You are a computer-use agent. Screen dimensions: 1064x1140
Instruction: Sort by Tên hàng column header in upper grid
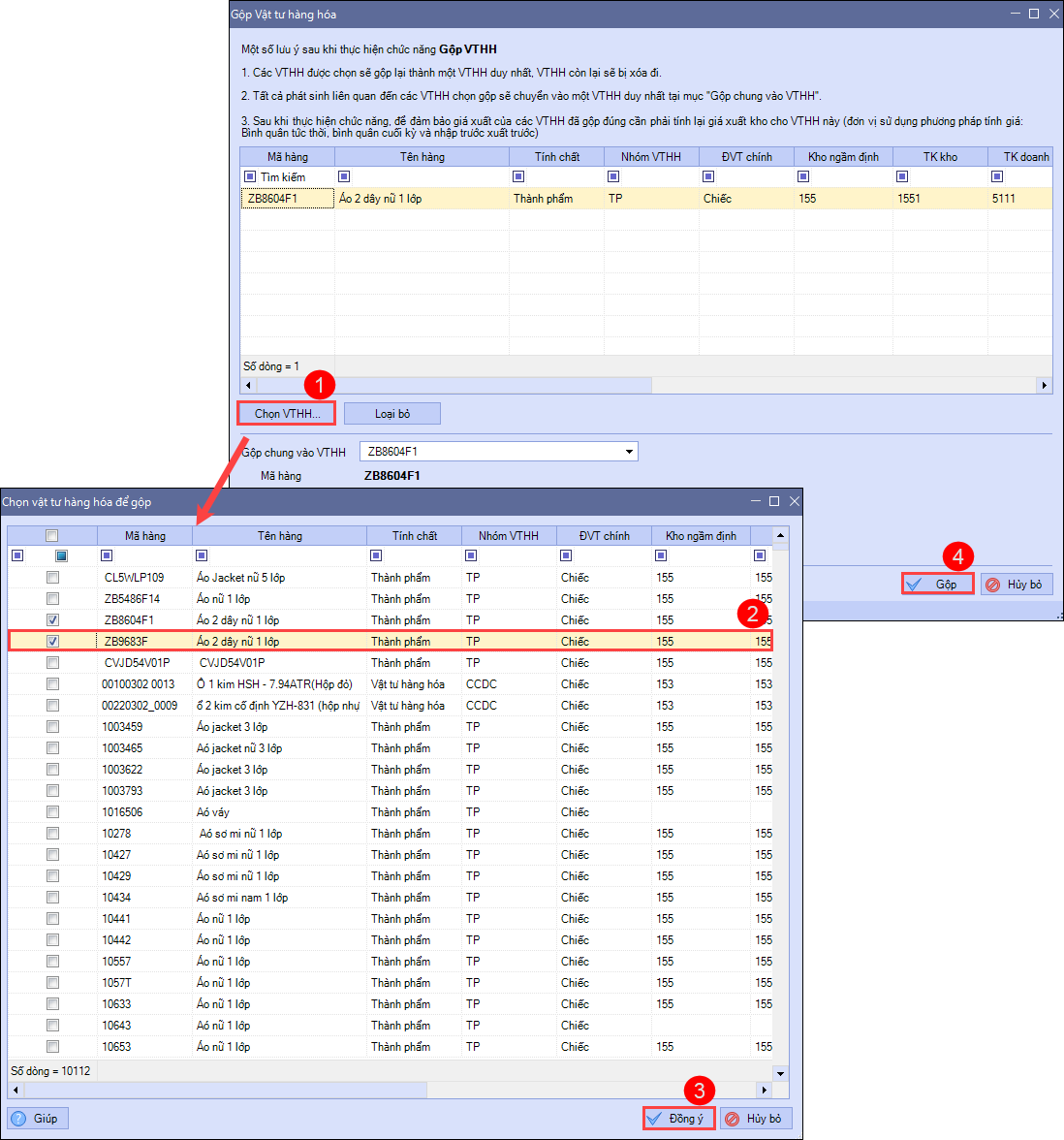pos(422,157)
